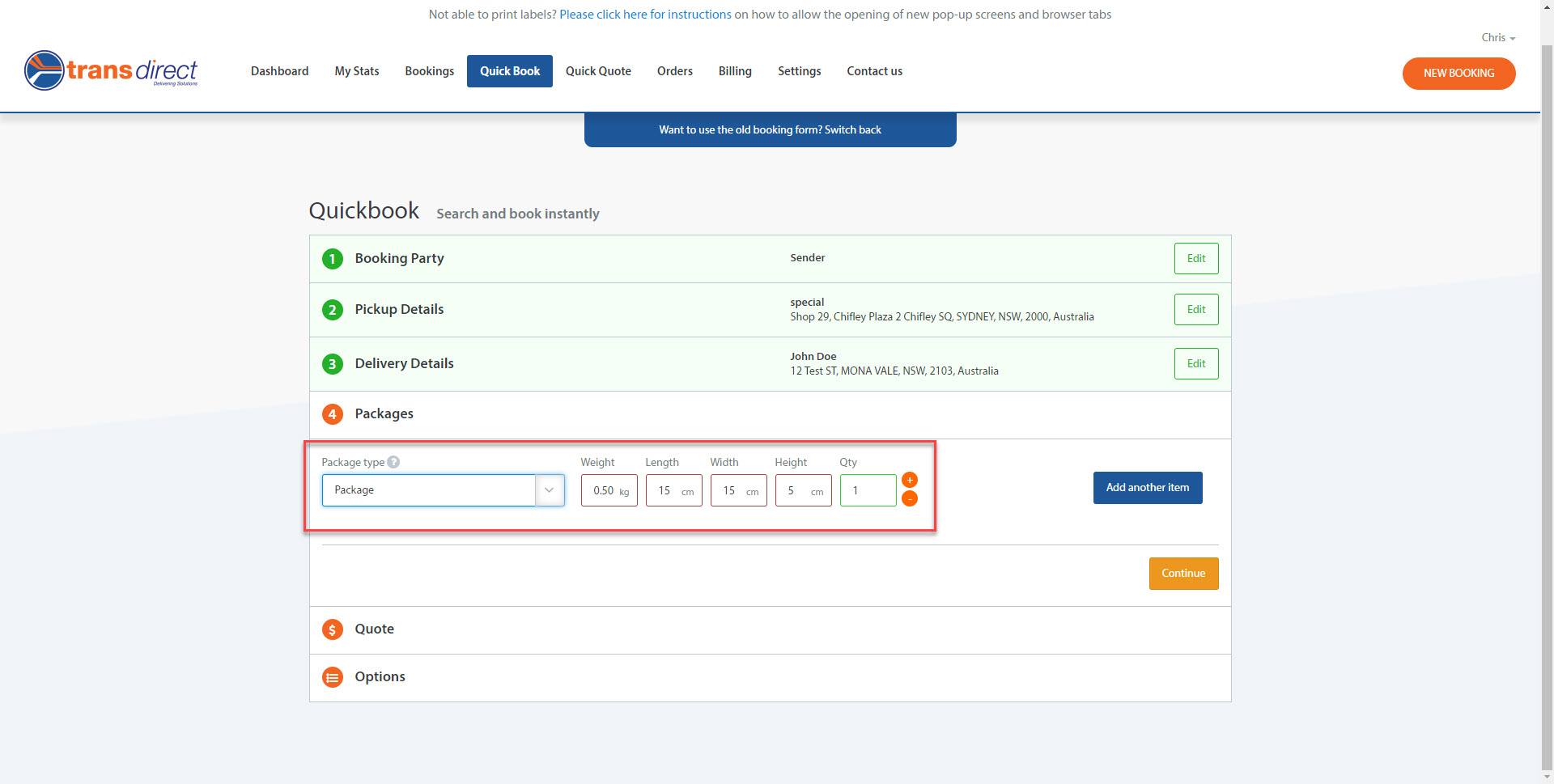Expand the Options section
Screen dimensions: 1554x784
tap(380, 677)
